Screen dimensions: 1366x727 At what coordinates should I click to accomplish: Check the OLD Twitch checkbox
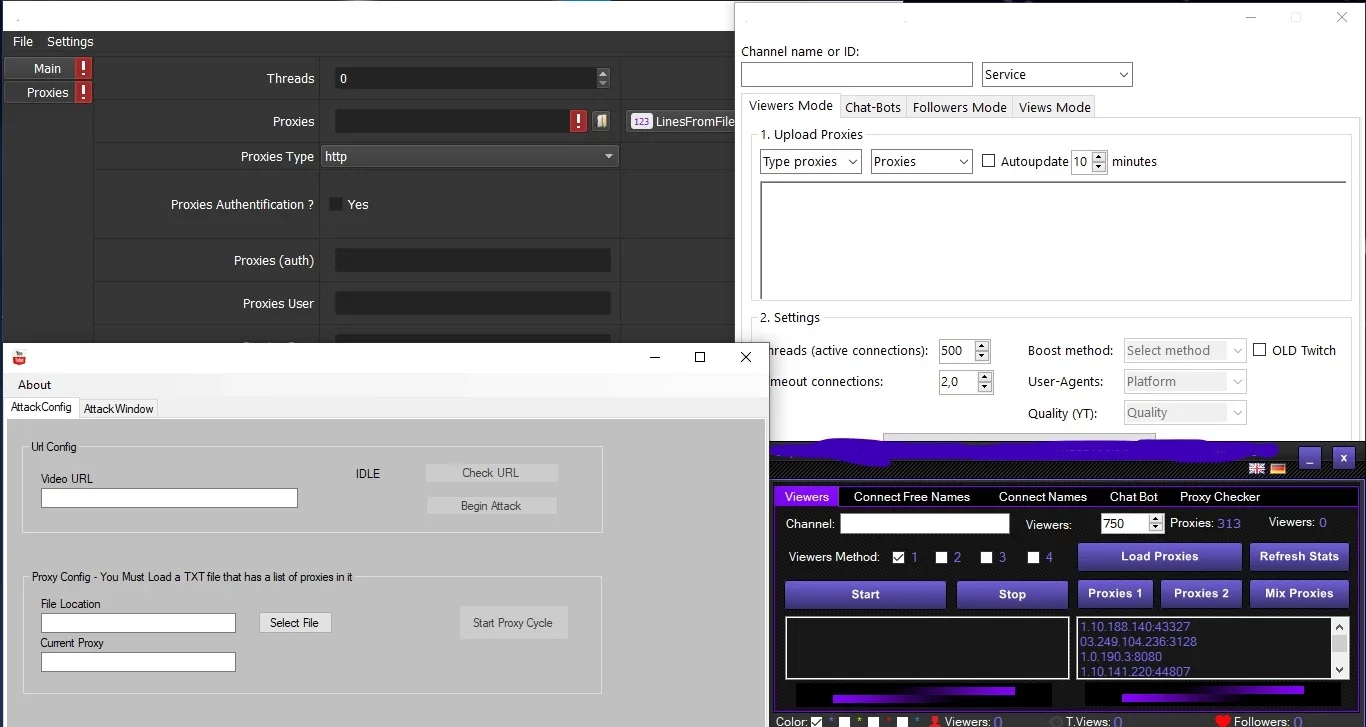click(1260, 350)
